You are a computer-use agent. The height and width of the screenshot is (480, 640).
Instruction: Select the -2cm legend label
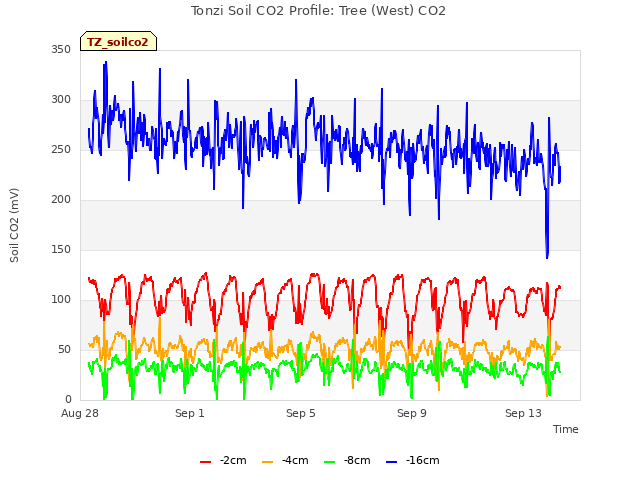tap(233, 460)
